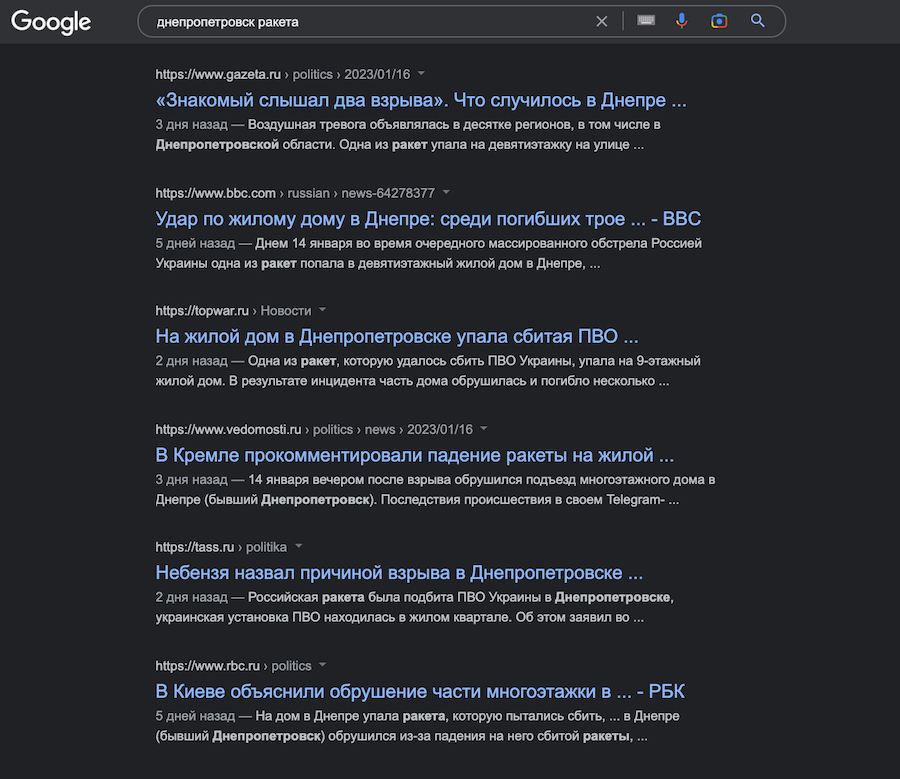Click the magnifying glass search button
Image resolution: width=900 pixels, height=779 pixels.
coord(757,21)
